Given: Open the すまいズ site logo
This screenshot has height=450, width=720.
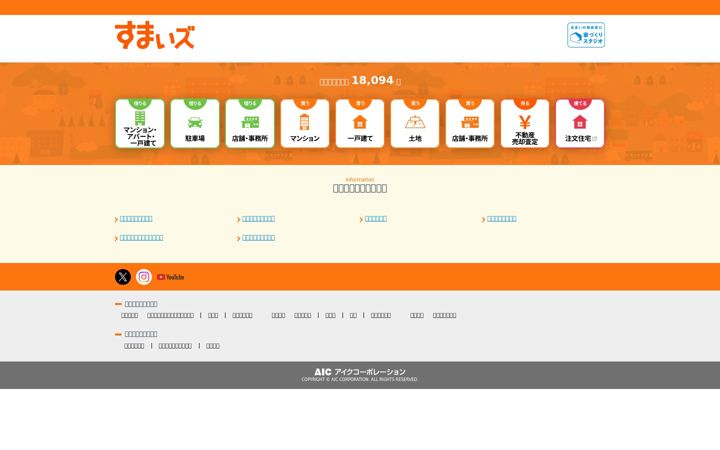Looking at the screenshot, I should (155, 35).
